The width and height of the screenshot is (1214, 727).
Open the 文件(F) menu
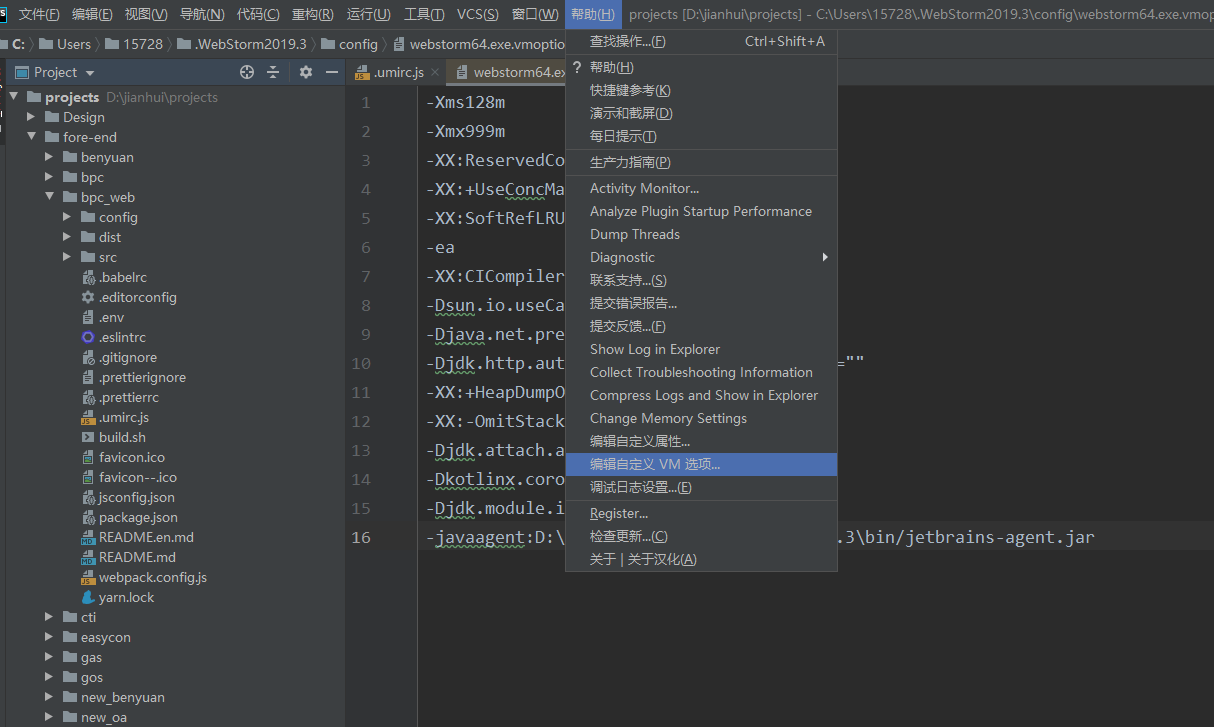(x=39, y=14)
